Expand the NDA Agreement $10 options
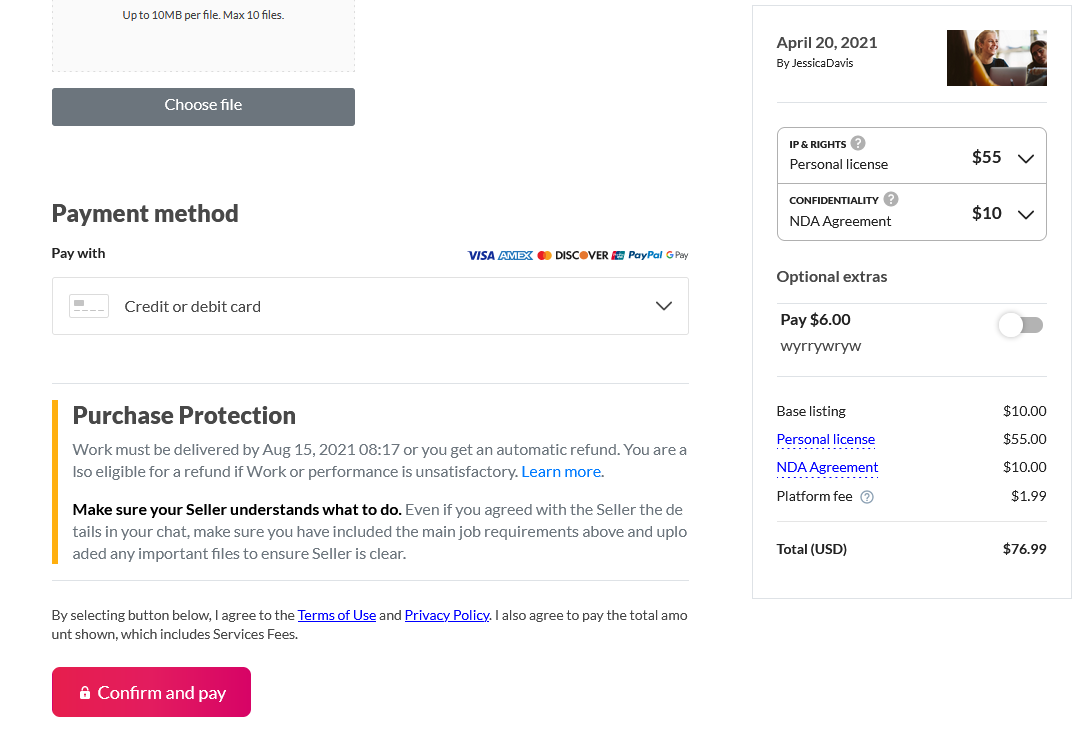 [x=912, y=212]
